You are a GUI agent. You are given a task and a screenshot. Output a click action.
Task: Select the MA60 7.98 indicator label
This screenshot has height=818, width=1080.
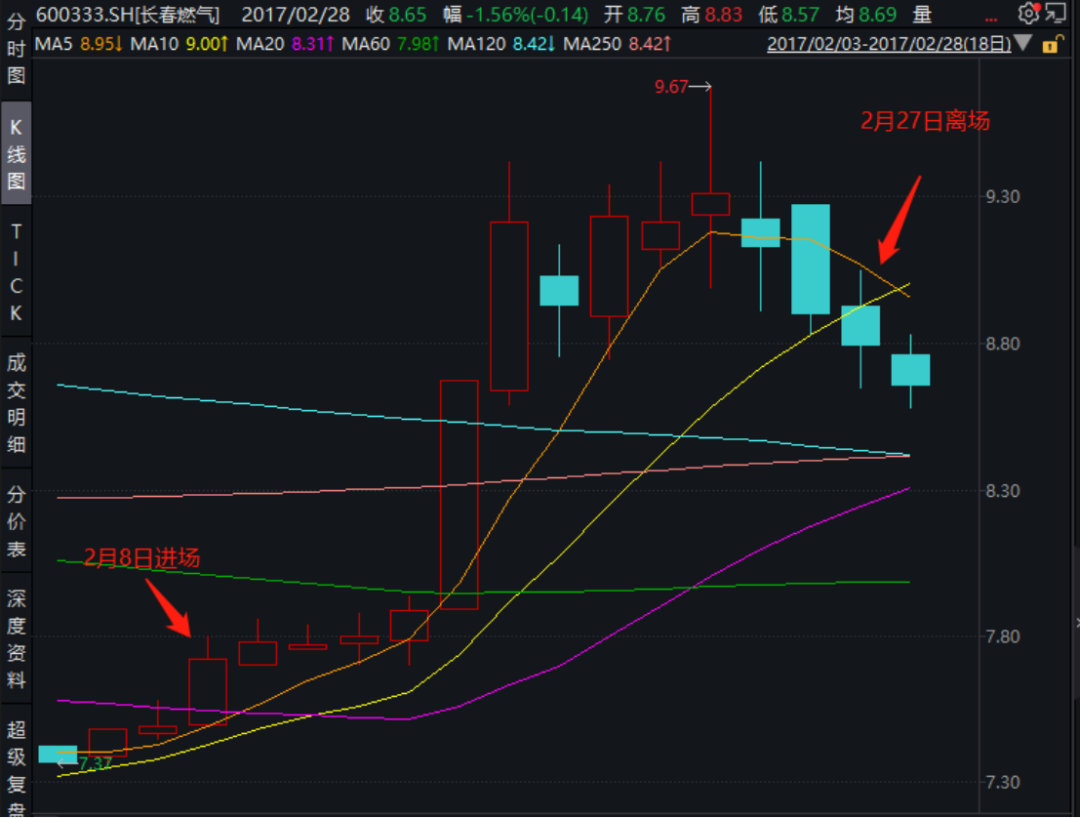coord(391,44)
